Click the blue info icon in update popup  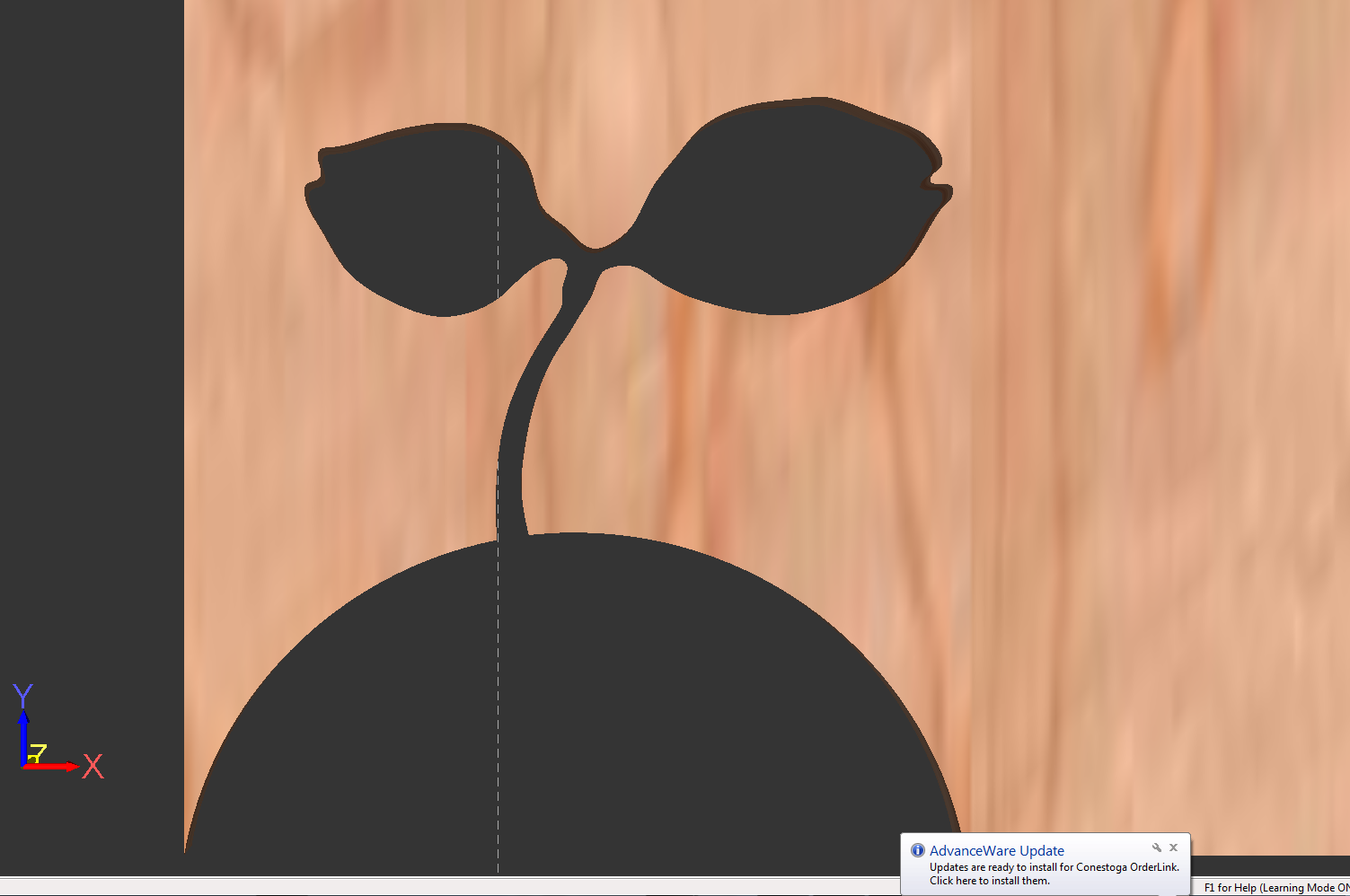pos(917,850)
